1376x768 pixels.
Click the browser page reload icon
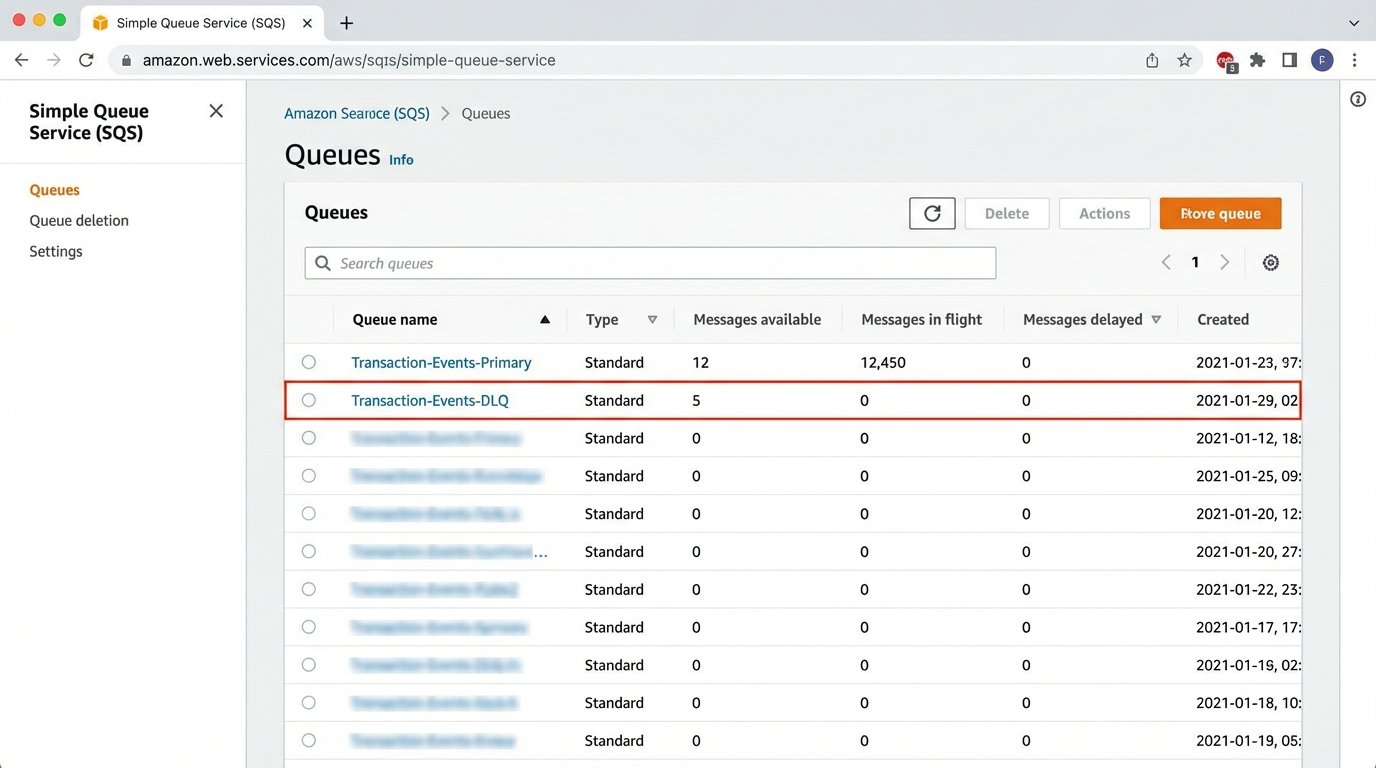85,60
